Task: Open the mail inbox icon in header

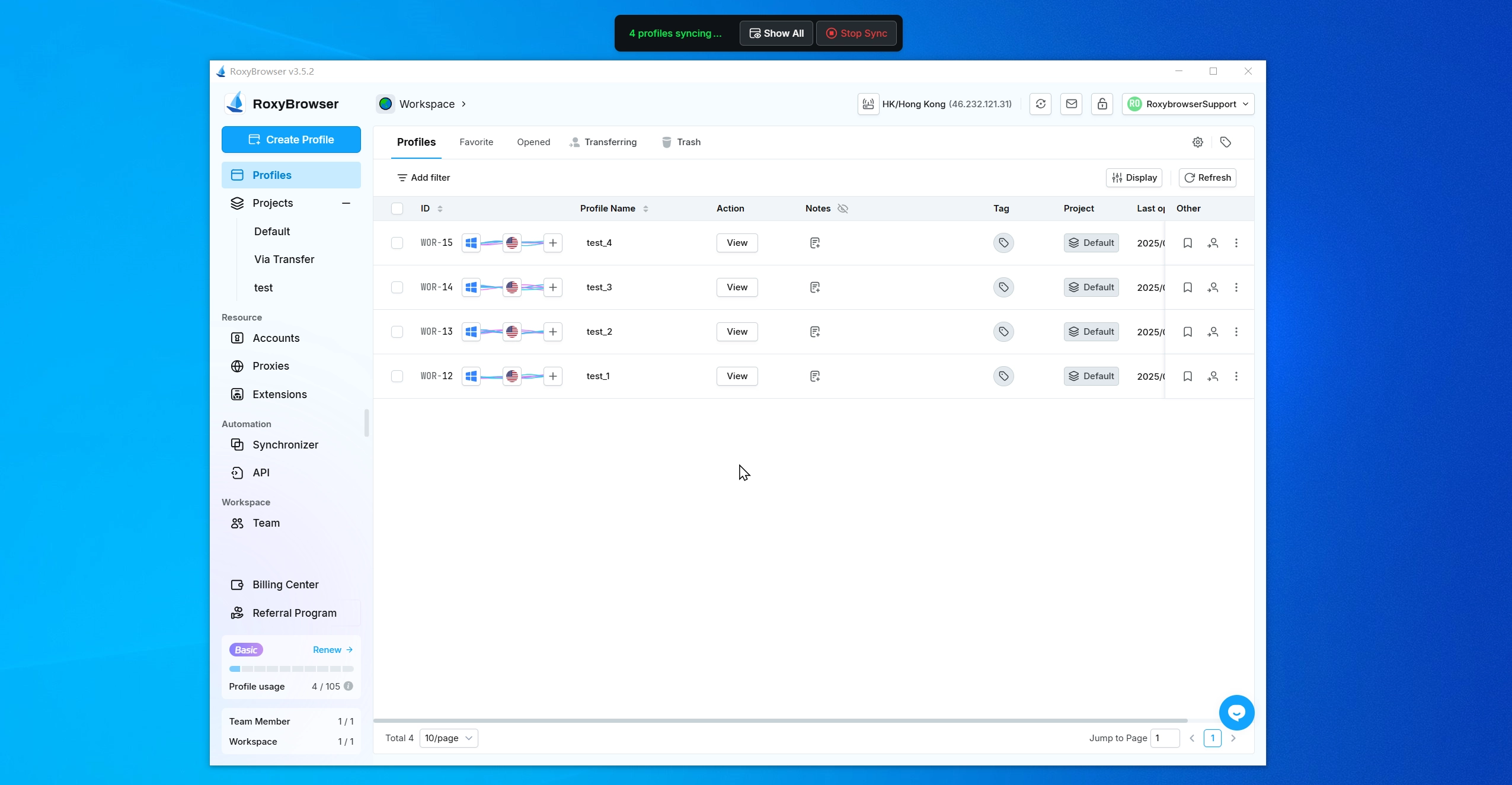Action: point(1071,104)
